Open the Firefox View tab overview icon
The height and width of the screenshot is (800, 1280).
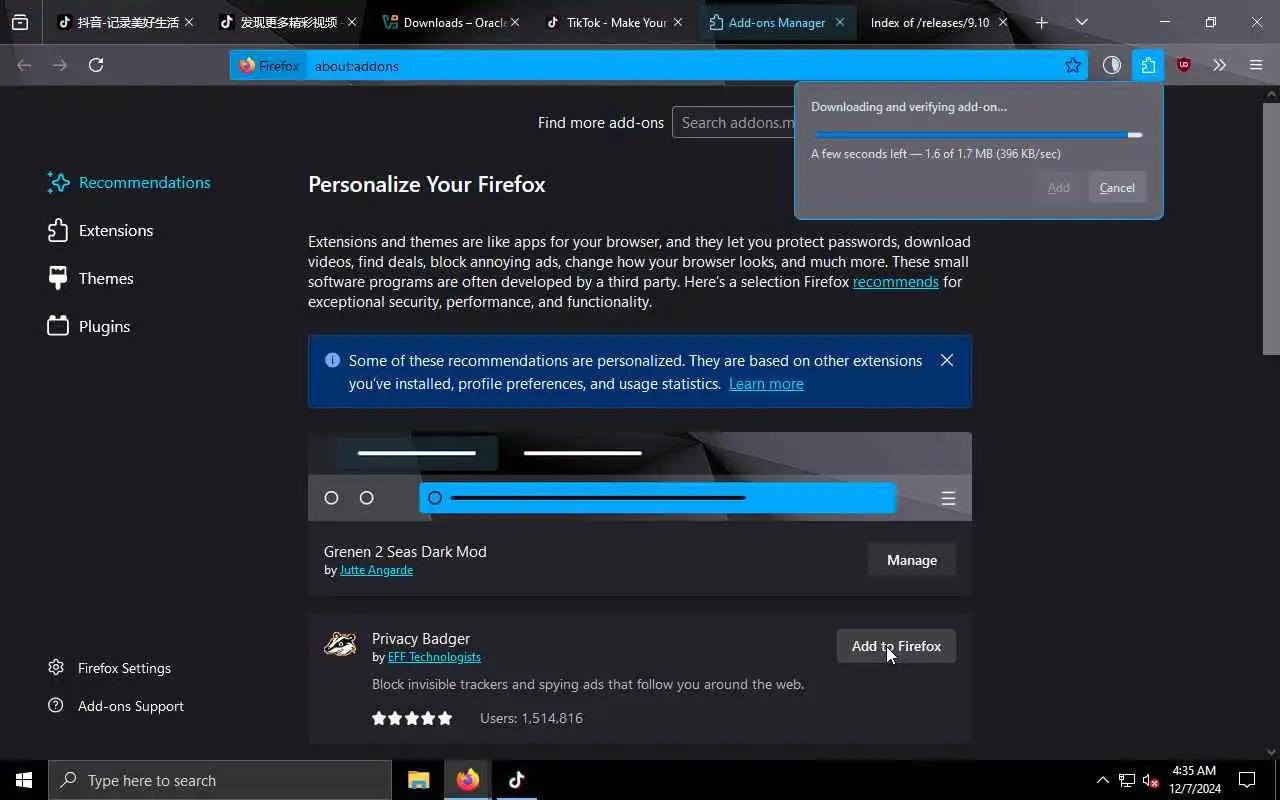(x=20, y=22)
